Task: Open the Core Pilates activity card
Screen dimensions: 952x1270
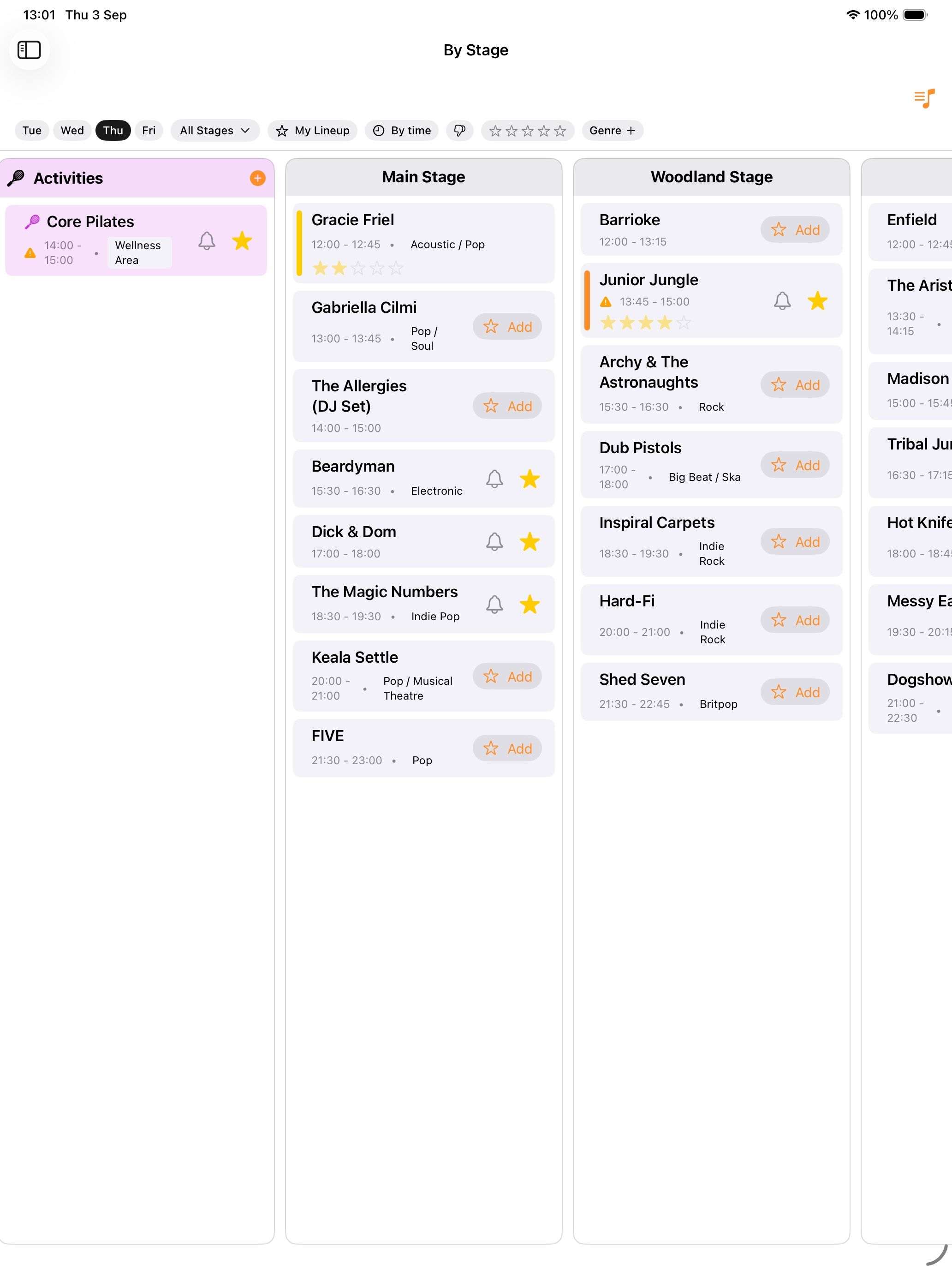Action: (136, 240)
